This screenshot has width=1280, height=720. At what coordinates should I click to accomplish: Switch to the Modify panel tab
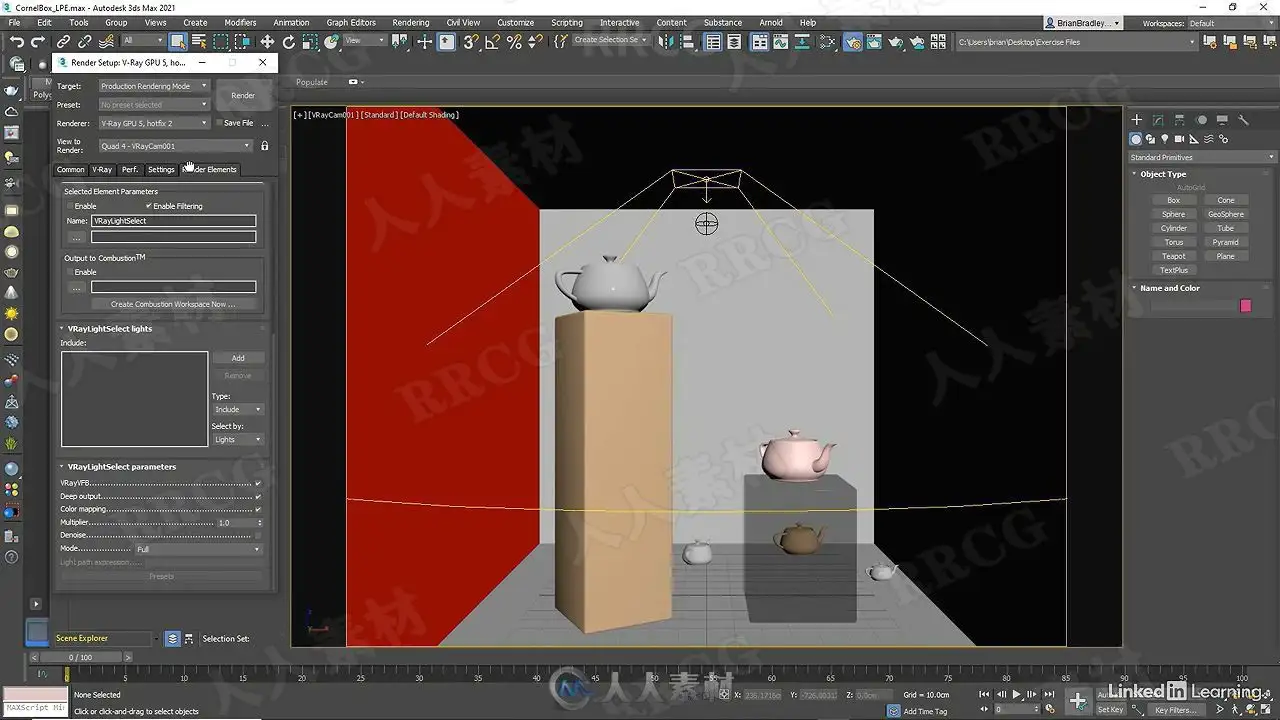1158,120
